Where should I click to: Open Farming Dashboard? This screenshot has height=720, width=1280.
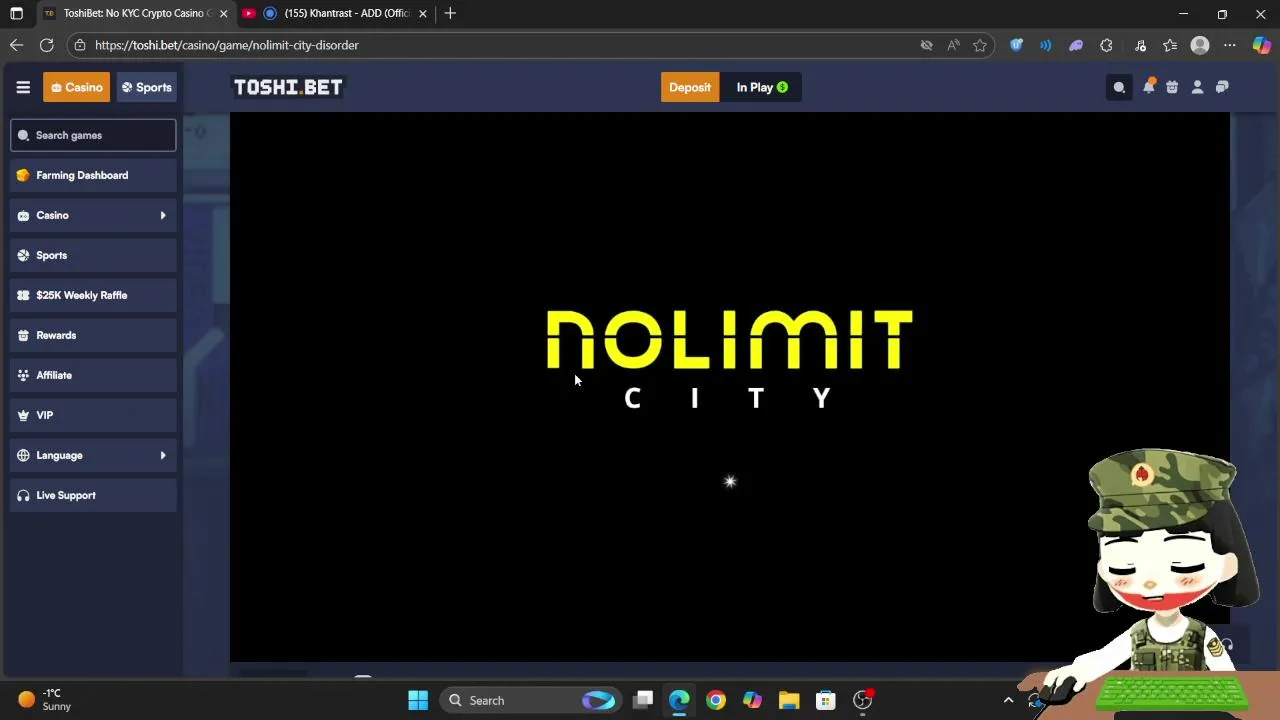pyautogui.click(x=93, y=175)
